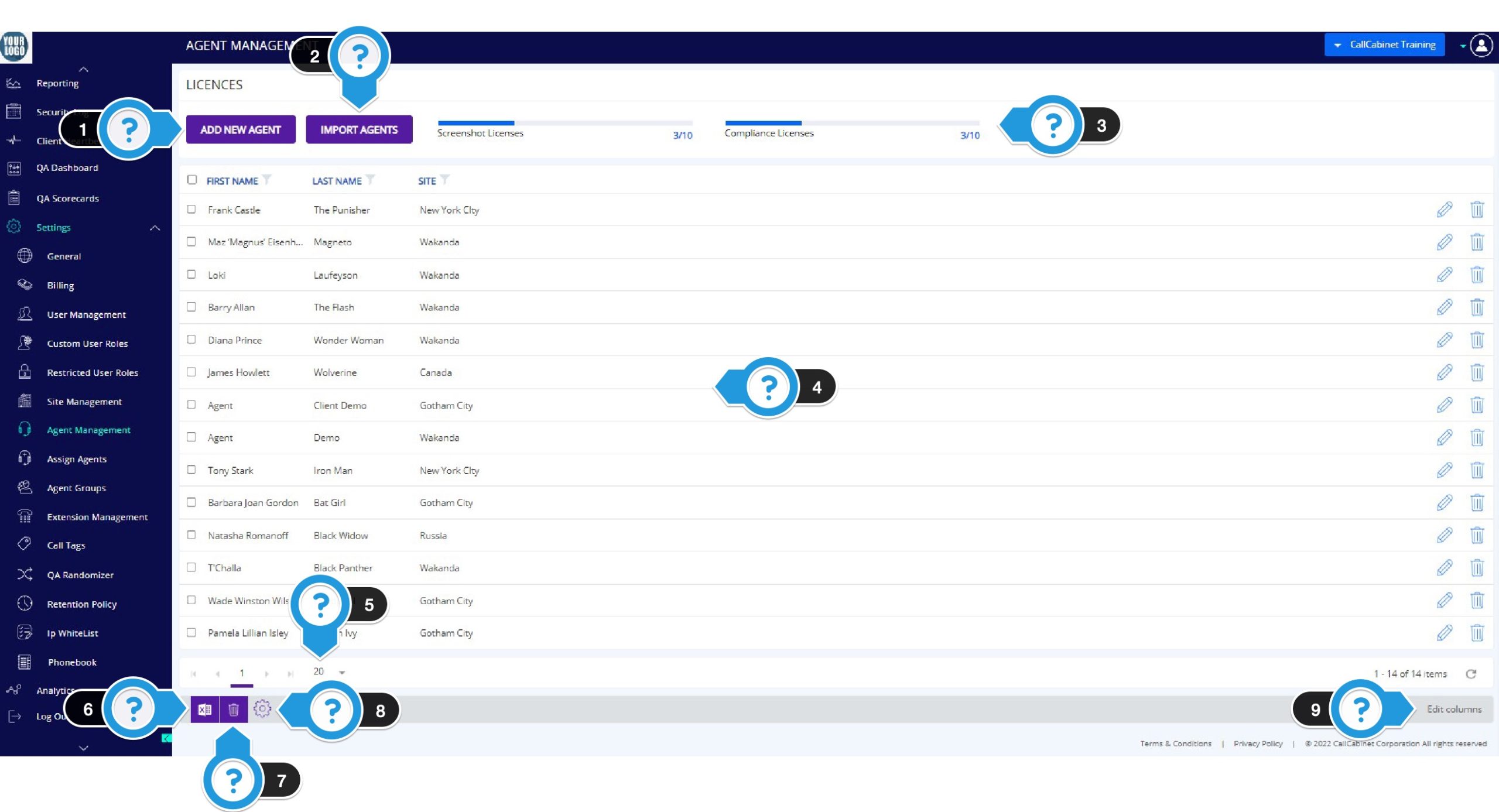Sort by First Name column header
The width and height of the screenshot is (1499, 812).
pos(232,181)
